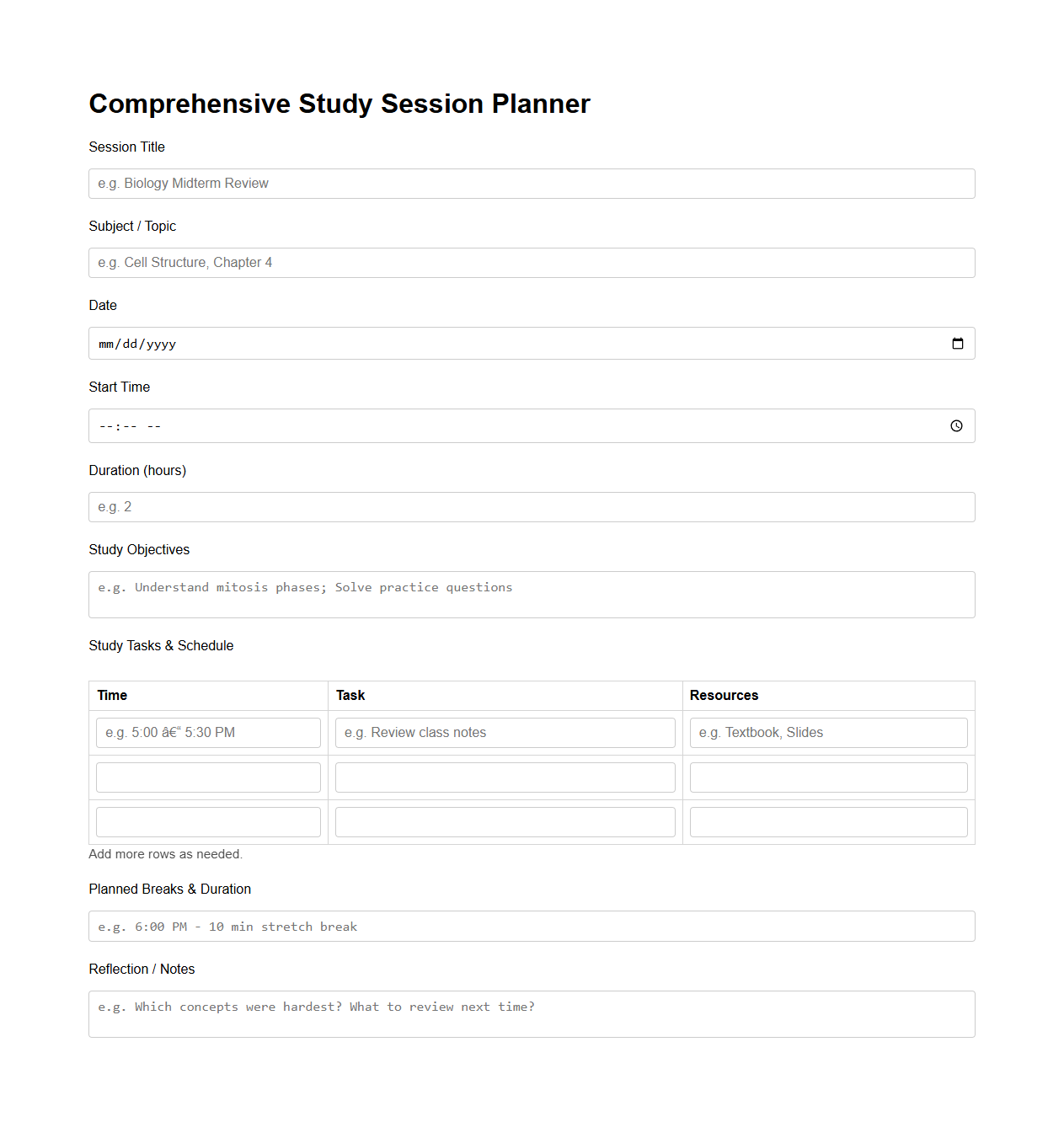Image resolution: width=1064 pixels, height=1122 pixels.
Task: Click the first Resources cell in the table
Action: (x=828, y=732)
